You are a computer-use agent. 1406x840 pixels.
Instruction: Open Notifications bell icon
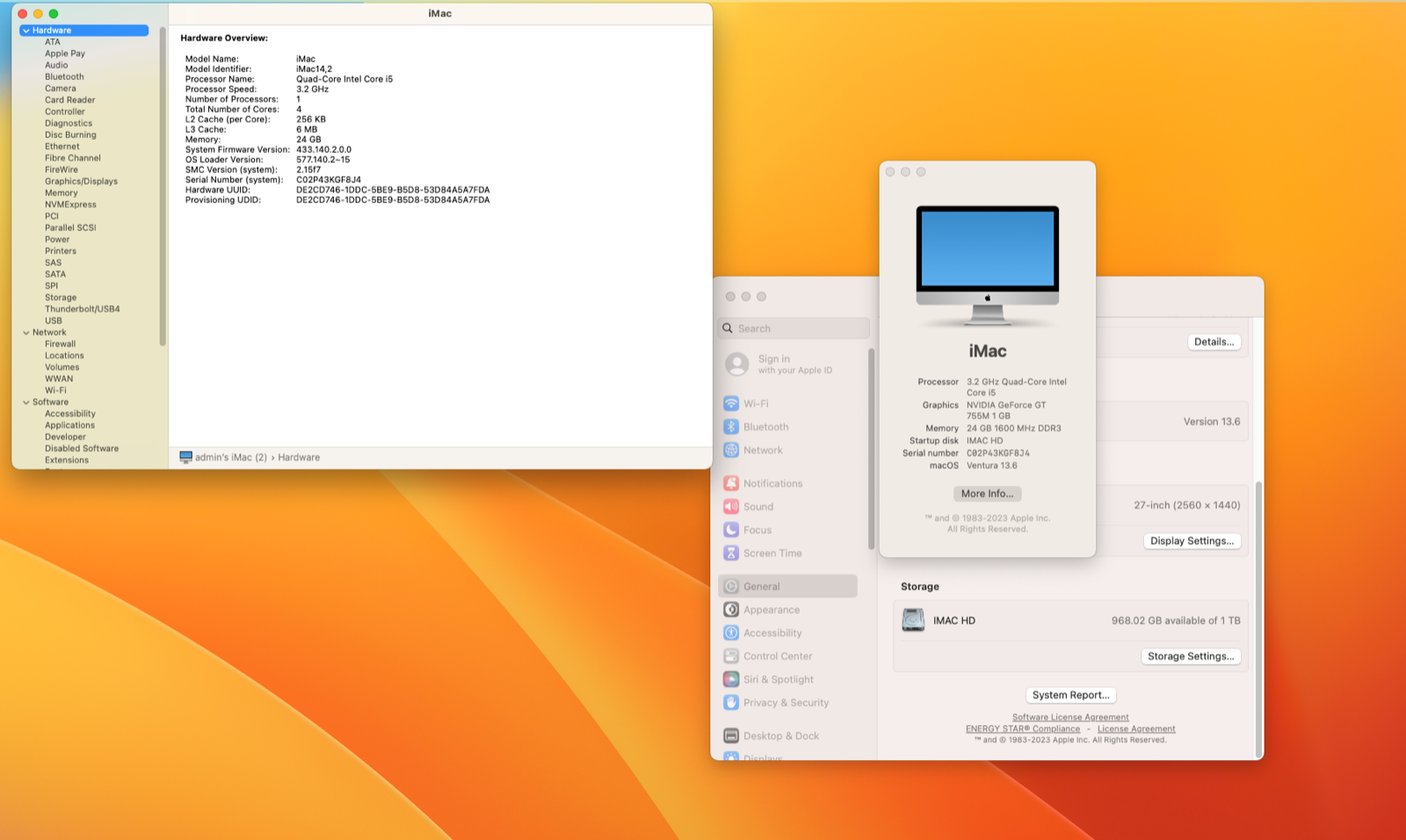coord(731,483)
